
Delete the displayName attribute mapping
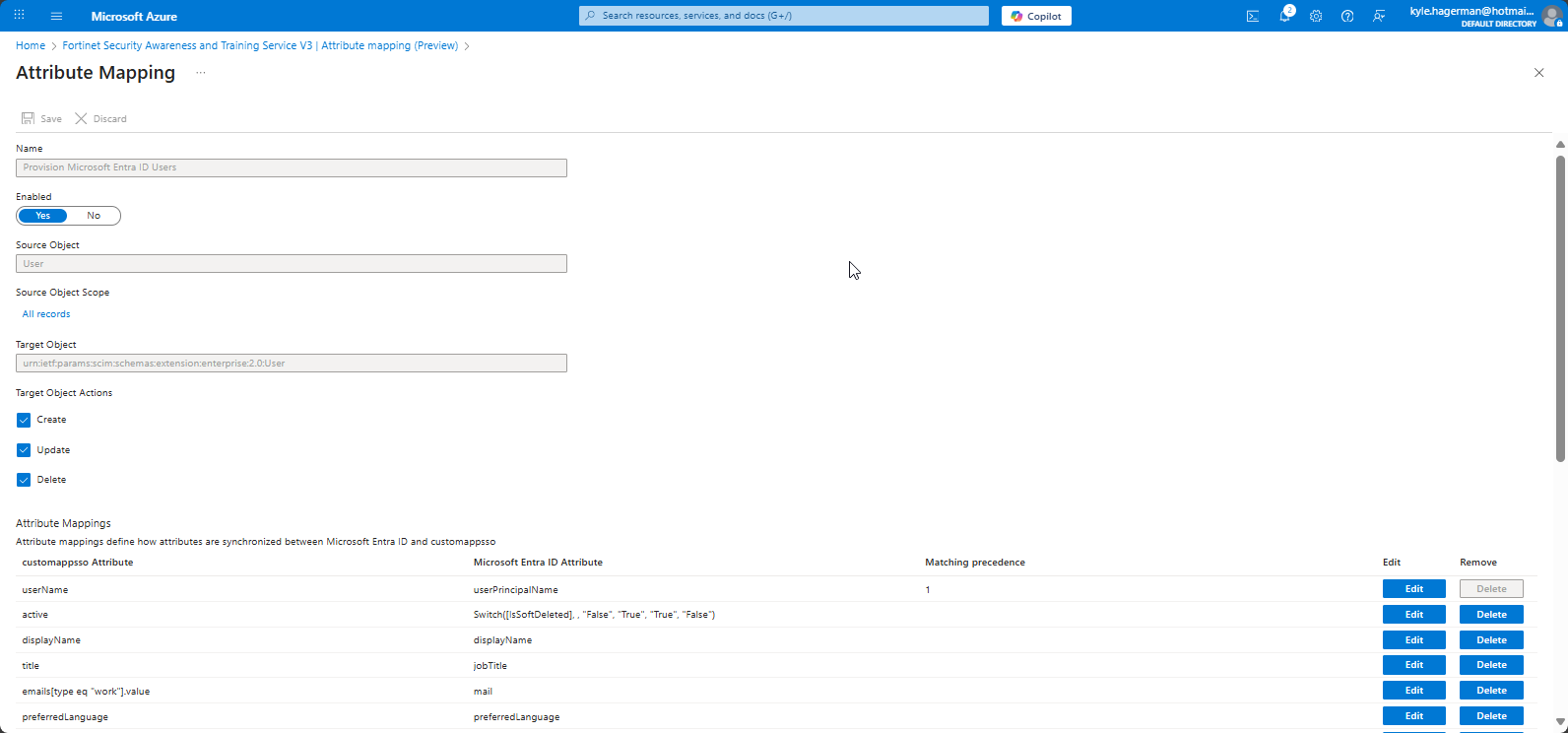pos(1491,640)
